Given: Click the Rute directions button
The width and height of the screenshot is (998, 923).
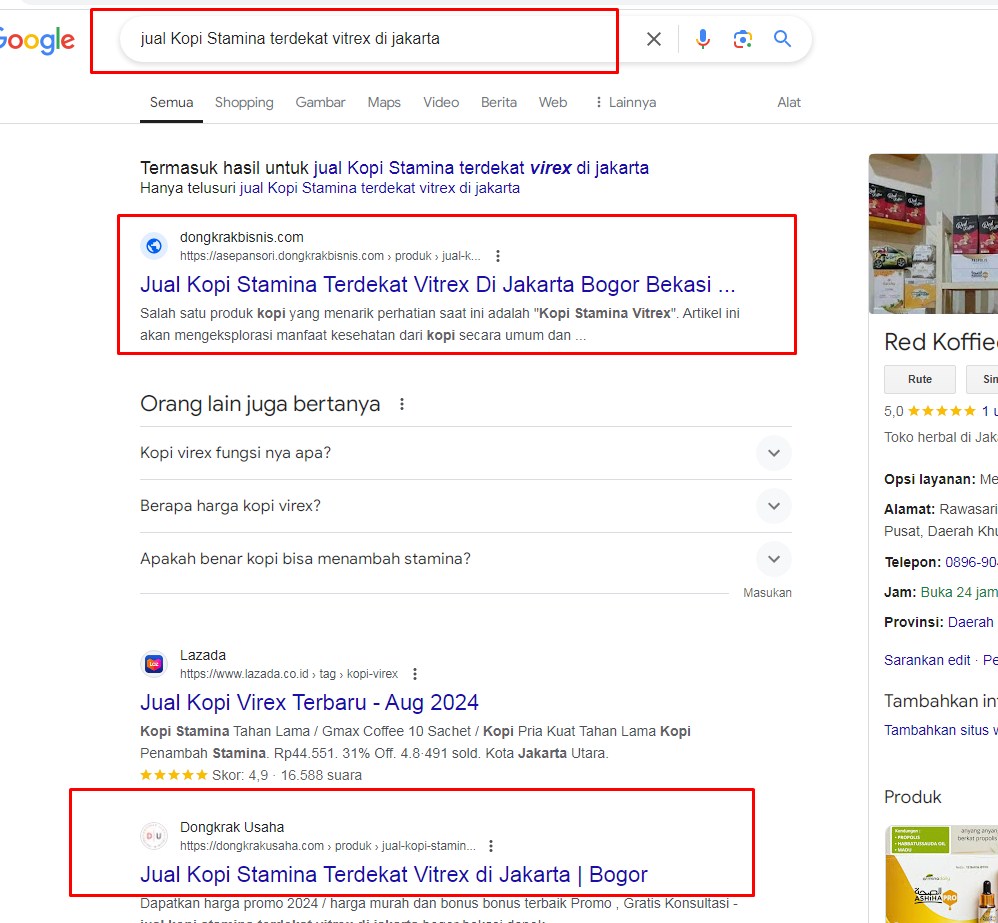Looking at the screenshot, I should 920,379.
